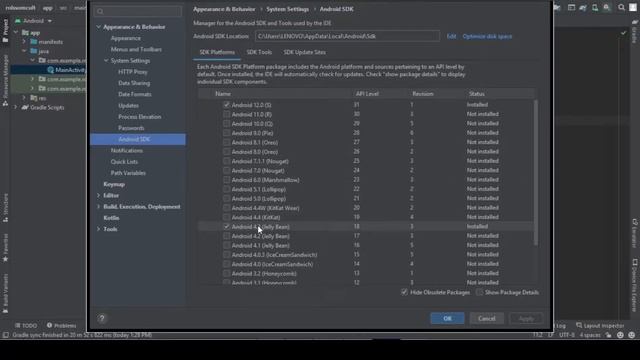The image size is (640, 360).
Task: Open the Favorites side stripe button
Action: (x=5, y=248)
